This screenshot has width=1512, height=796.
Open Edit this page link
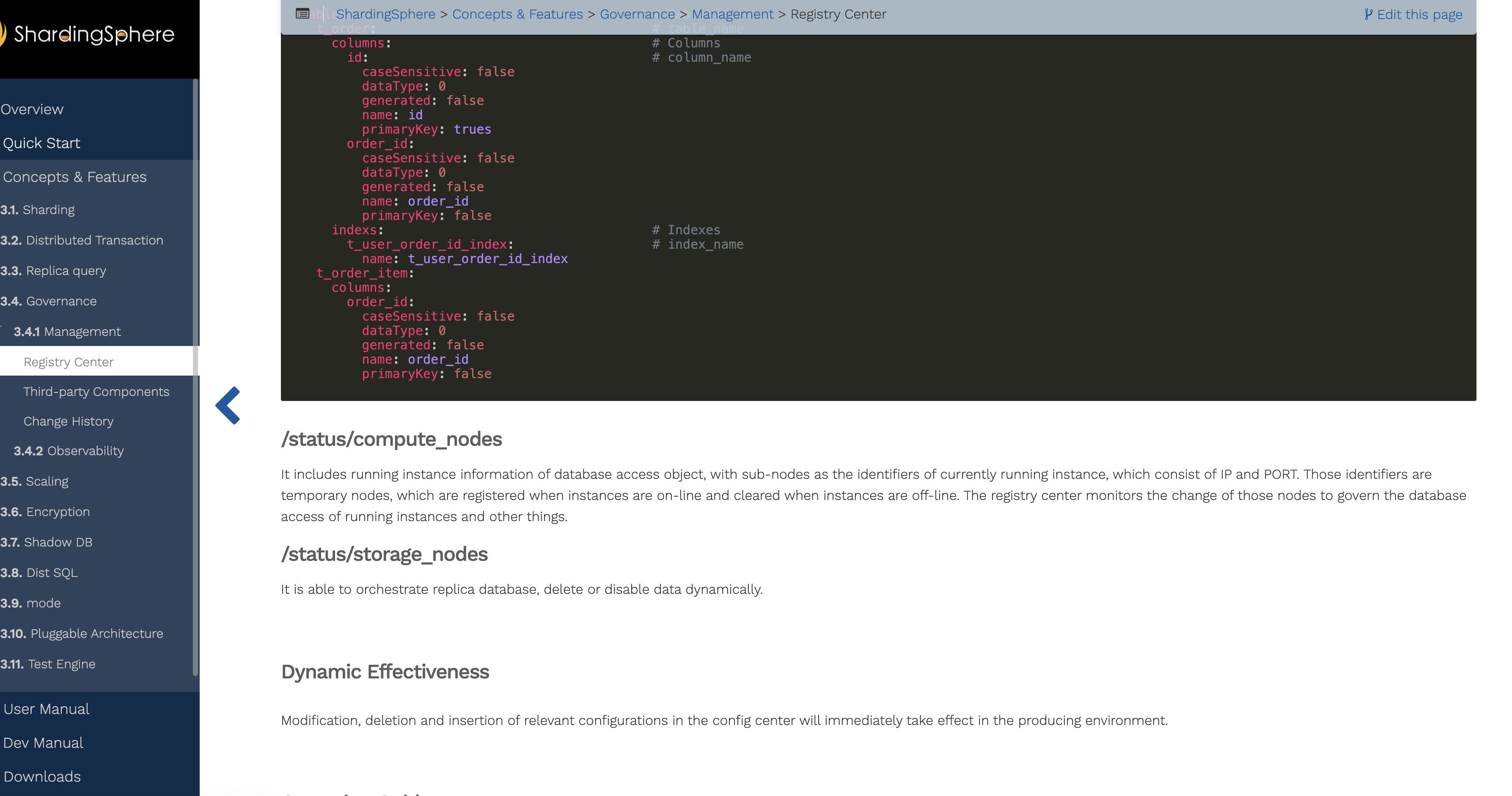[x=1413, y=14]
